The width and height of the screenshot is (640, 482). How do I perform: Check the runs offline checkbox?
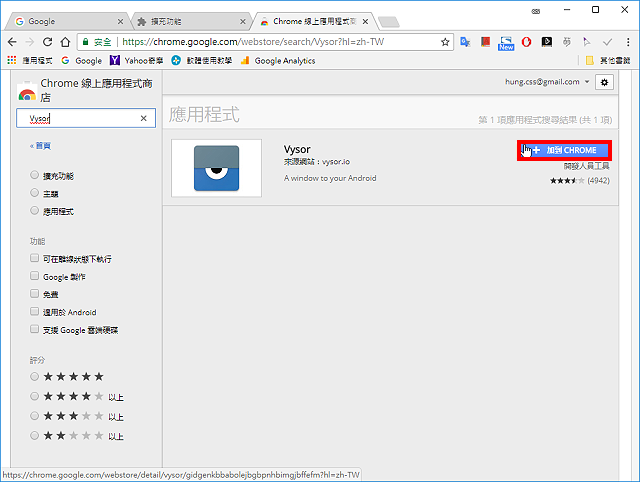pos(34,258)
